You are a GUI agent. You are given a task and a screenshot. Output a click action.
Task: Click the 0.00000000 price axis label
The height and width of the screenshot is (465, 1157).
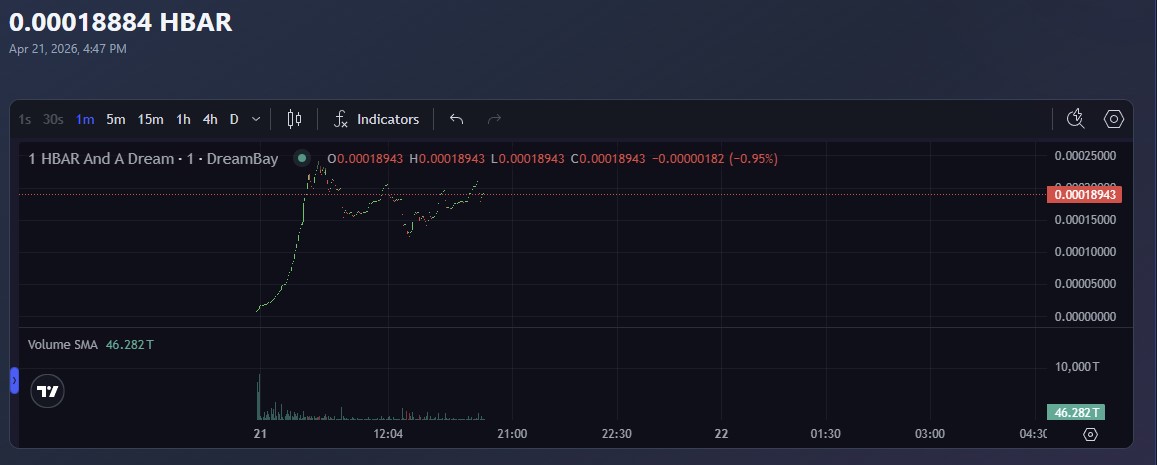click(1085, 317)
